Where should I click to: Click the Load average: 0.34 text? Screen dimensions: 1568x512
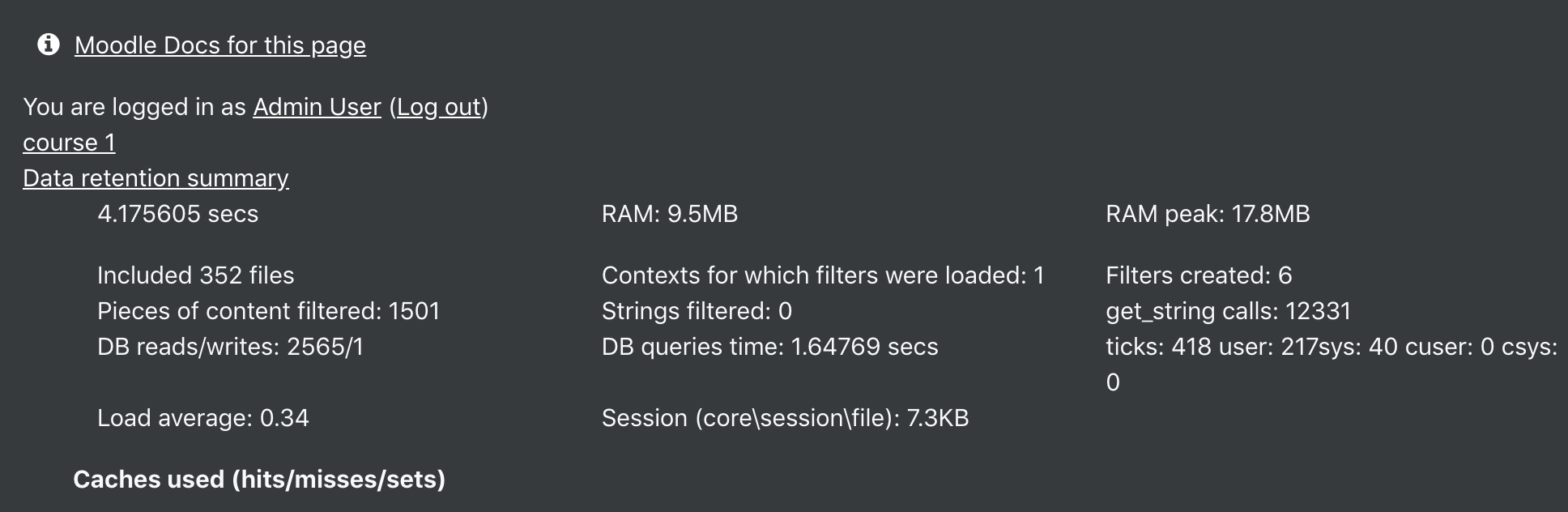pos(203,418)
